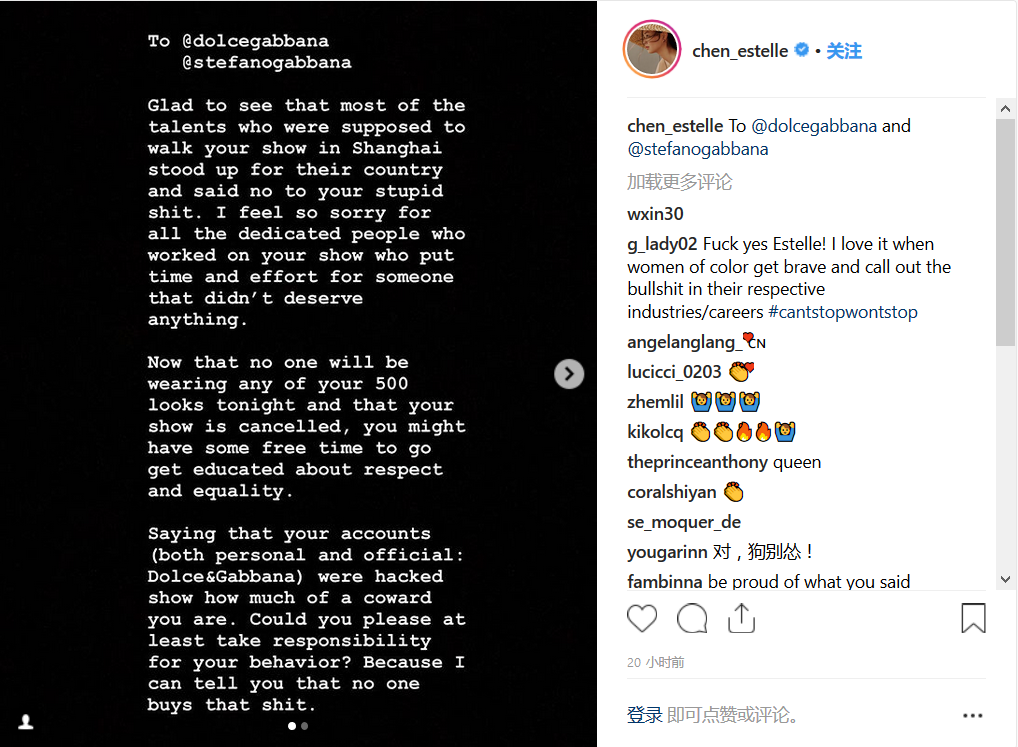This screenshot has width=1018, height=747.
Task: Save the post with the bookmark icon
Action: 973,619
